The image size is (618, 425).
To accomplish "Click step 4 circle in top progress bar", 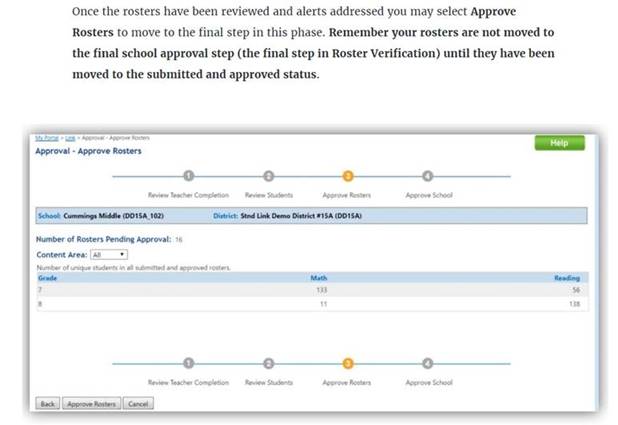I will 428,176.
